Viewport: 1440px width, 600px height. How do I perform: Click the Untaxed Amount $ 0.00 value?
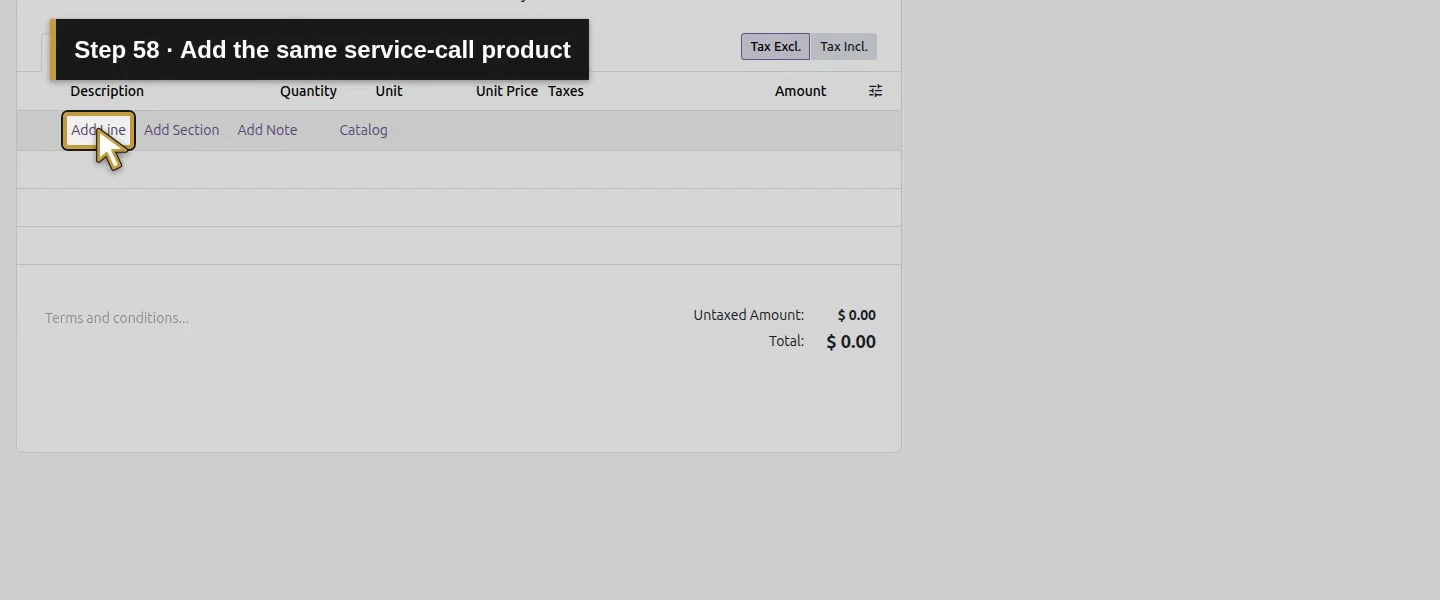(x=857, y=315)
